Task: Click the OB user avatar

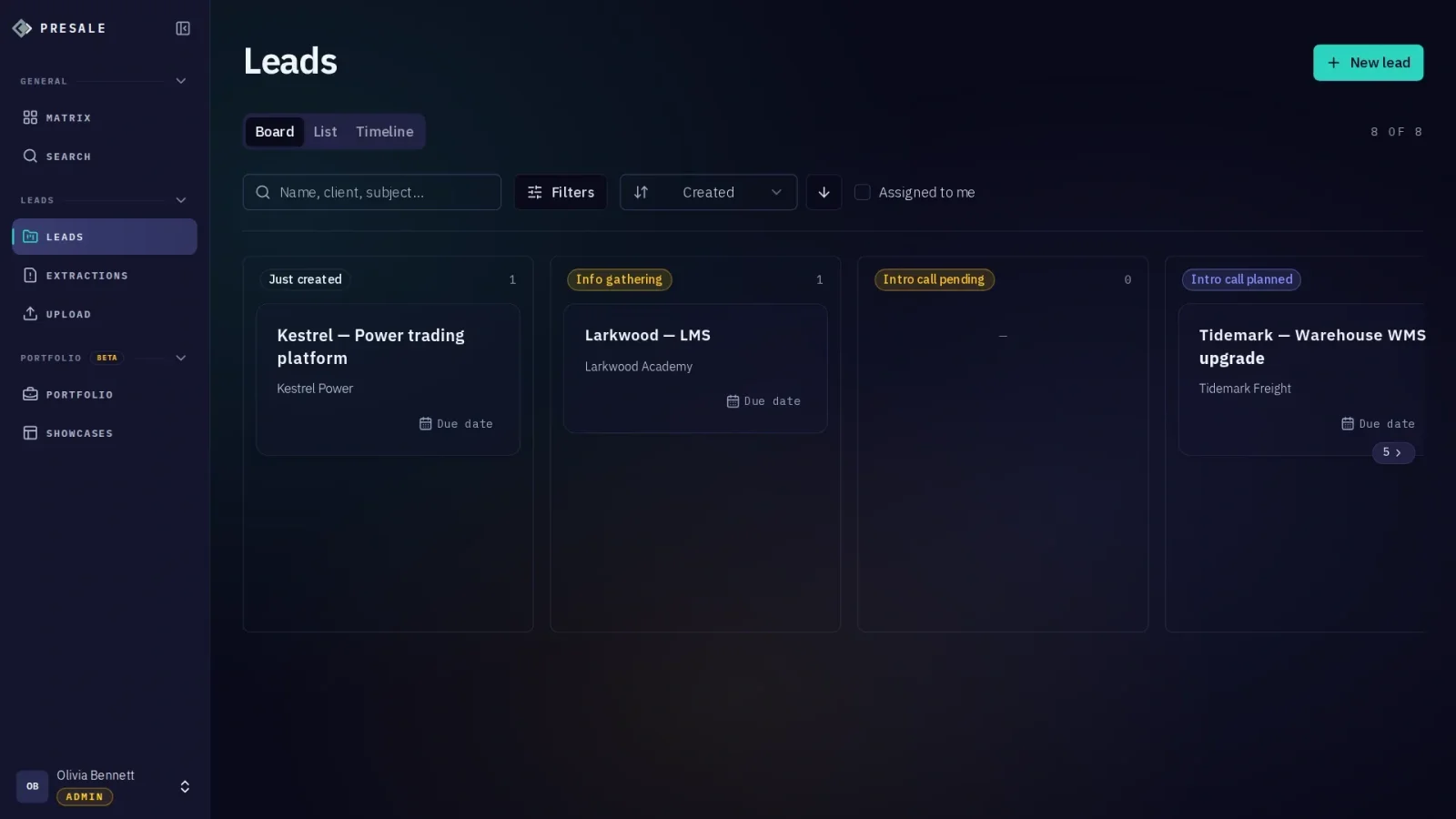Action: coord(32,786)
